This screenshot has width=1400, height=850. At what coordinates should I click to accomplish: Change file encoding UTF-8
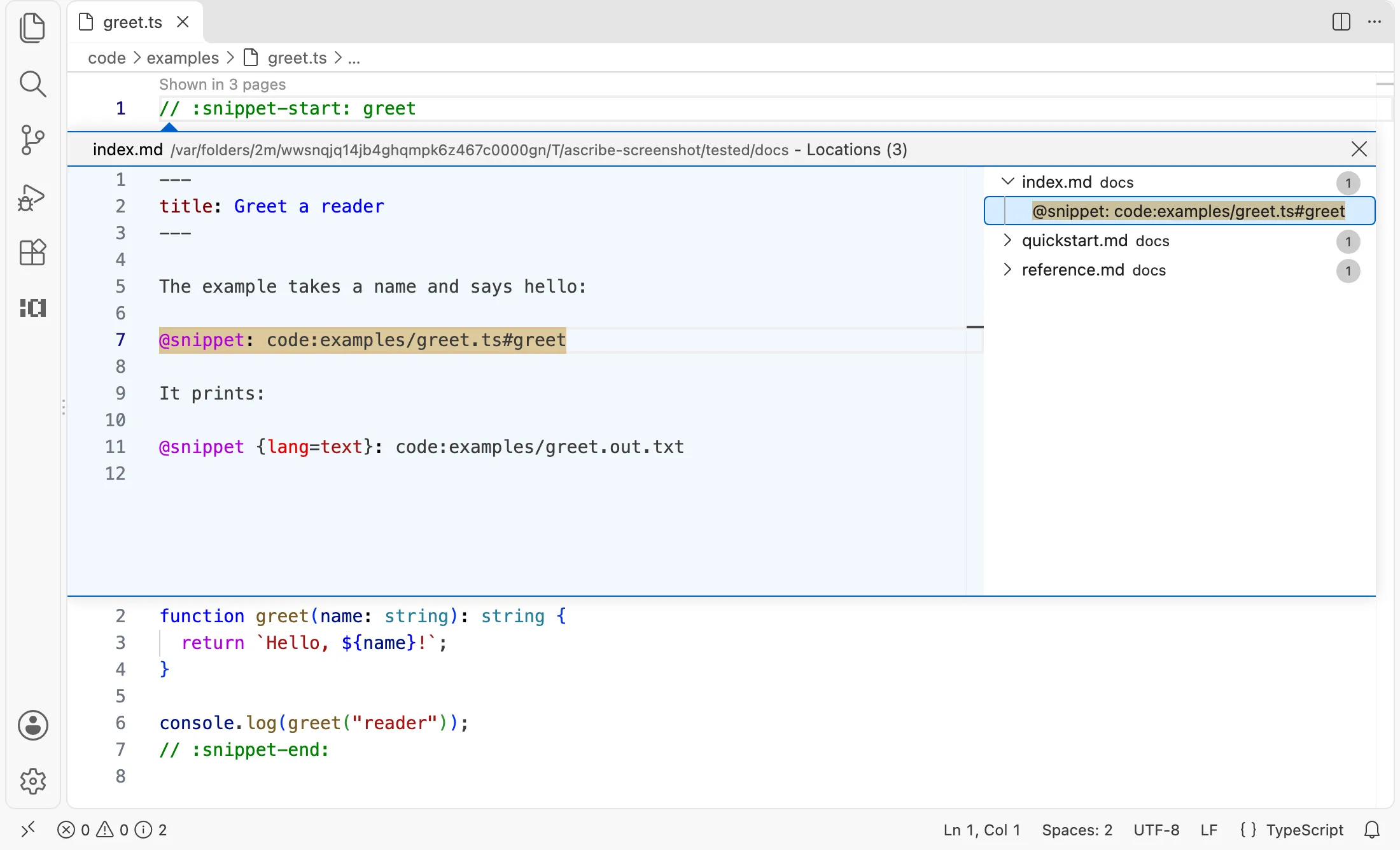point(1156,830)
